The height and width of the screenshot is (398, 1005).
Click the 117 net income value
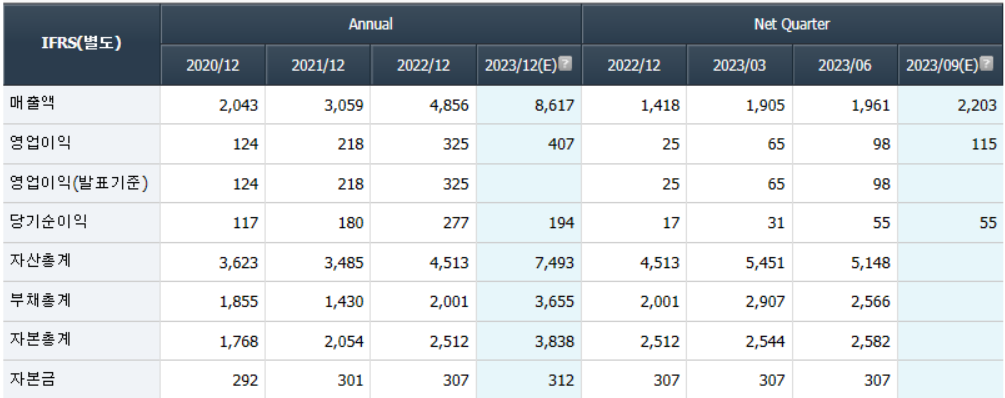(x=245, y=223)
